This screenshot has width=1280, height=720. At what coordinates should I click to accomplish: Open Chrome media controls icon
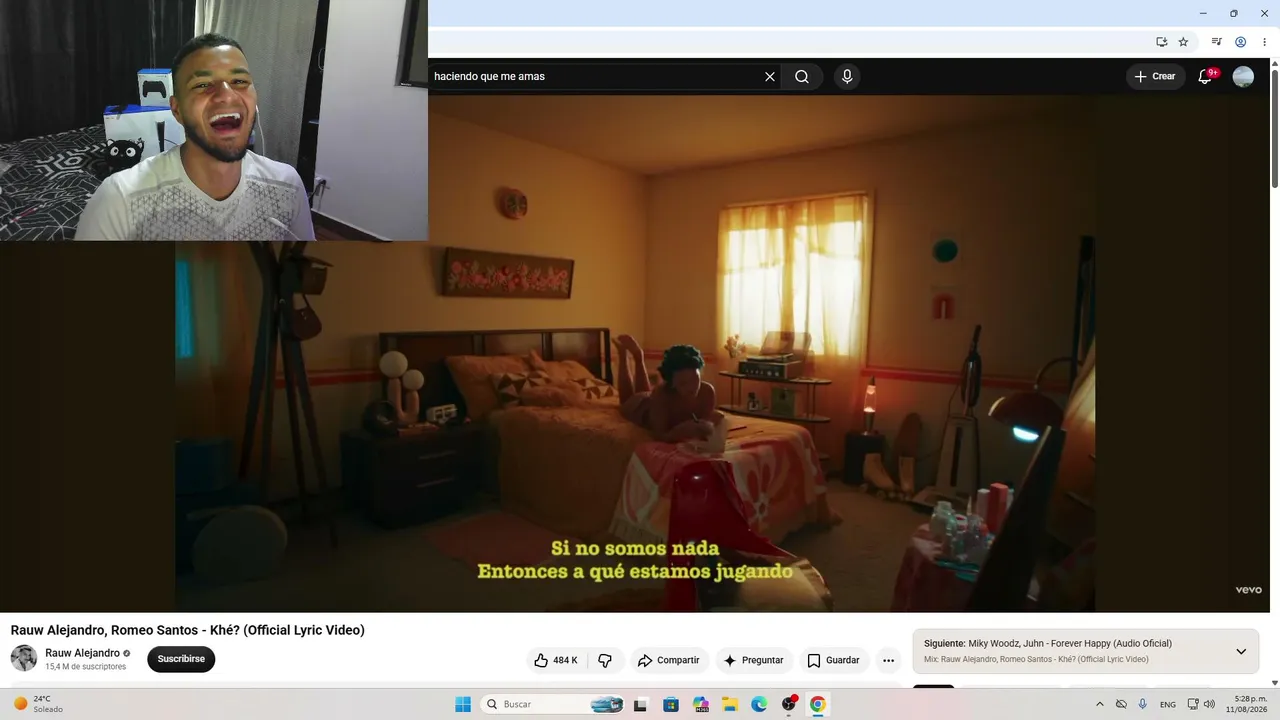pyautogui.click(x=1217, y=42)
